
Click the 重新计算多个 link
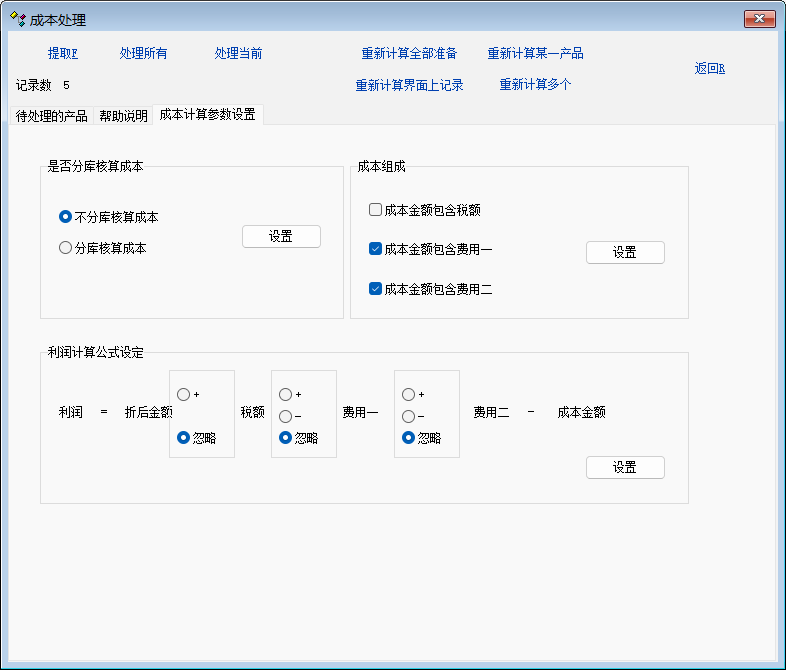[x=535, y=85]
